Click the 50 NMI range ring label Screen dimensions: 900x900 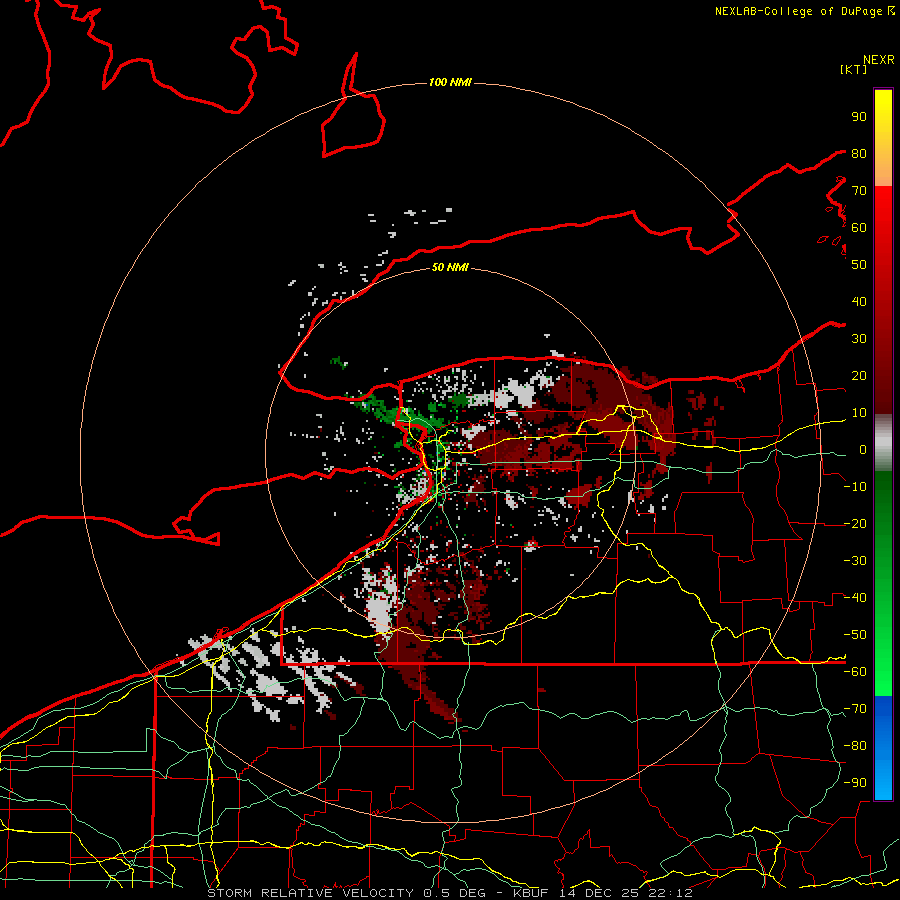(450, 267)
